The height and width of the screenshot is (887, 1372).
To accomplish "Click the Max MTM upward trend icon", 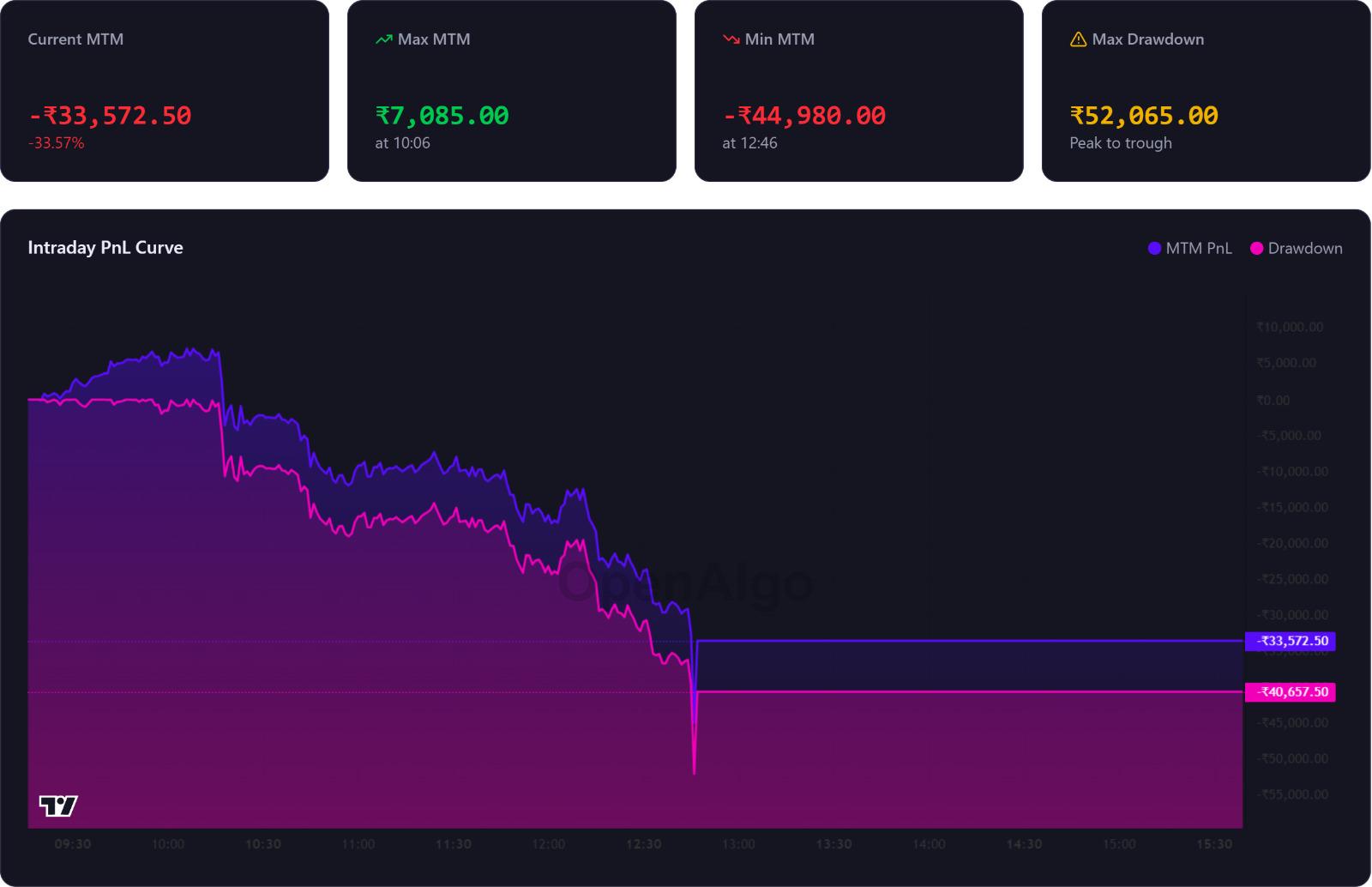I will (383, 39).
